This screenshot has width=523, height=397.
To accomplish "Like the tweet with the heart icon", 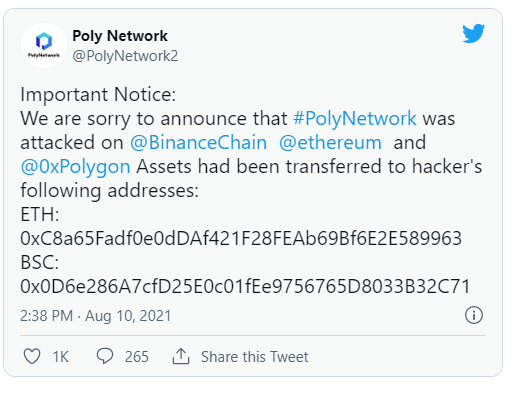I will tap(32, 356).
